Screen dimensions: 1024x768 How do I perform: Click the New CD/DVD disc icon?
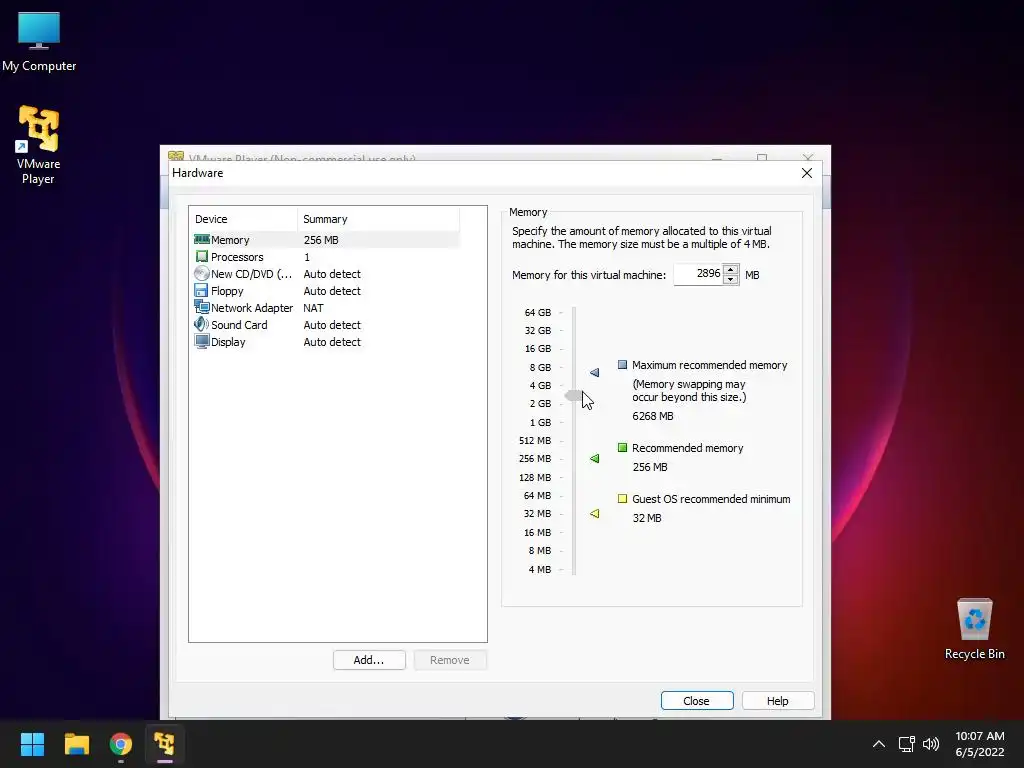(x=202, y=274)
